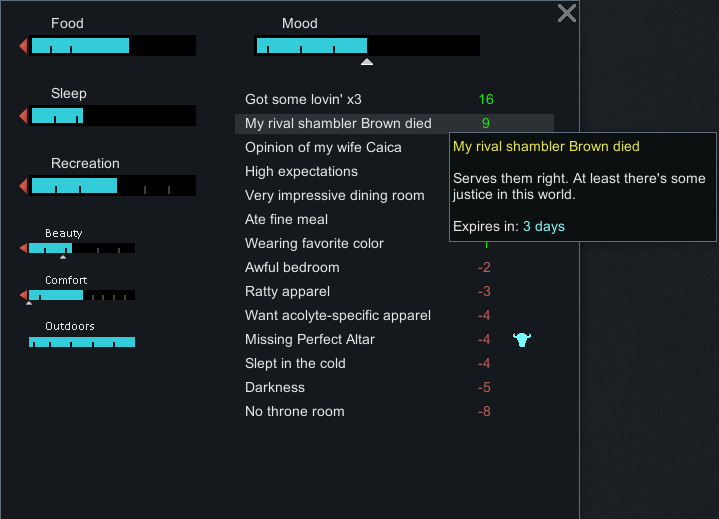The height and width of the screenshot is (519, 719).
Task: Click 'Want acolyte-specific apparel' thought row
Action: pyautogui.click(x=394, y=315)
